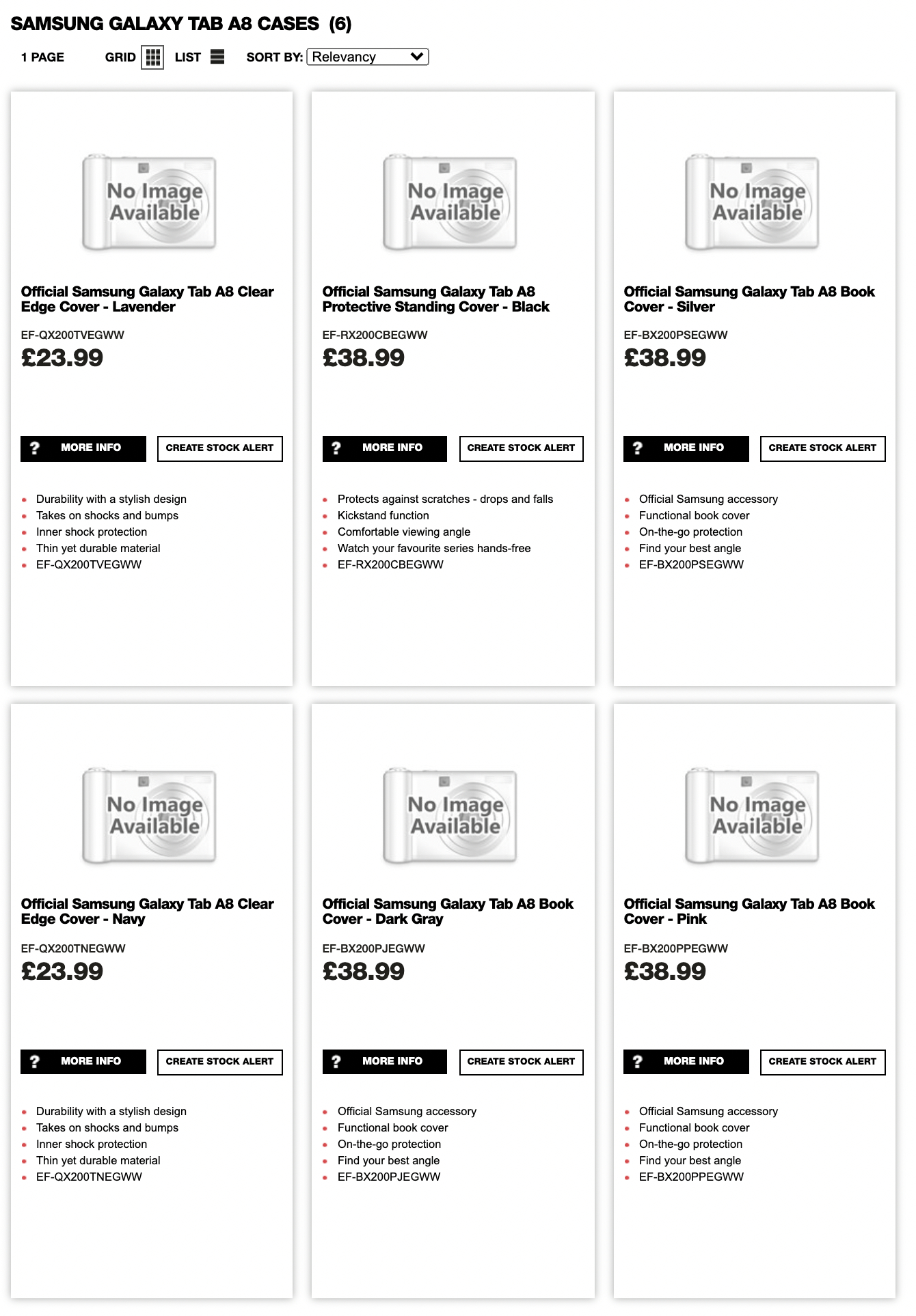Create stock alert for Lavender Clear Edge Cover

220,448
